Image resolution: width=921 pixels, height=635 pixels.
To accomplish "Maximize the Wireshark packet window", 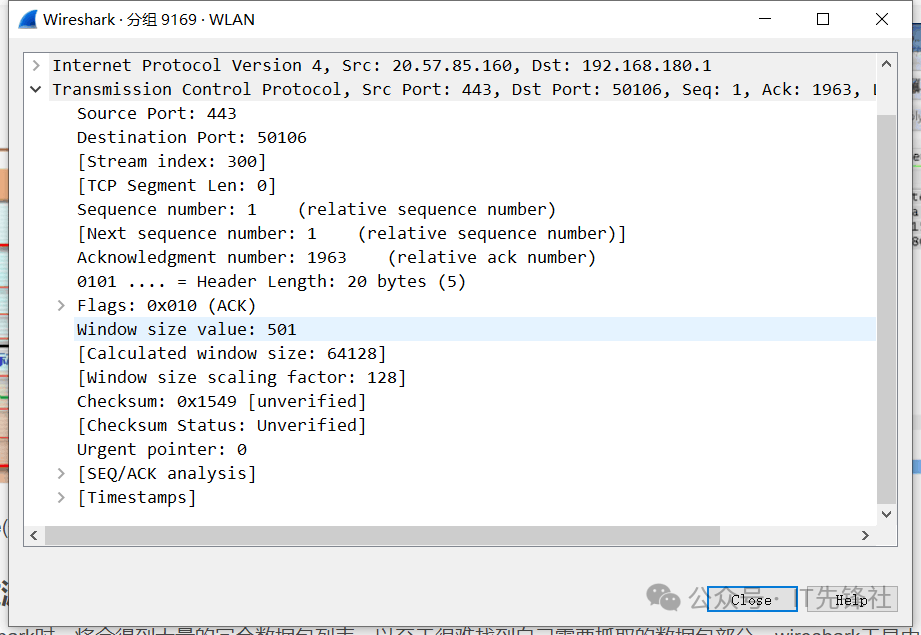I will pos(823,19).
